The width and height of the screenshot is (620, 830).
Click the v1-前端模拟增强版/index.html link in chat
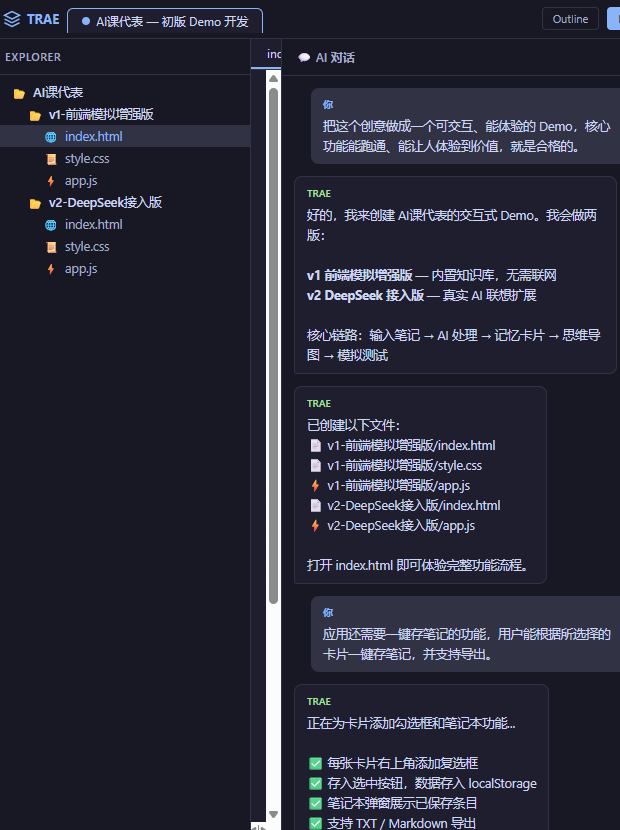(411, 446)
